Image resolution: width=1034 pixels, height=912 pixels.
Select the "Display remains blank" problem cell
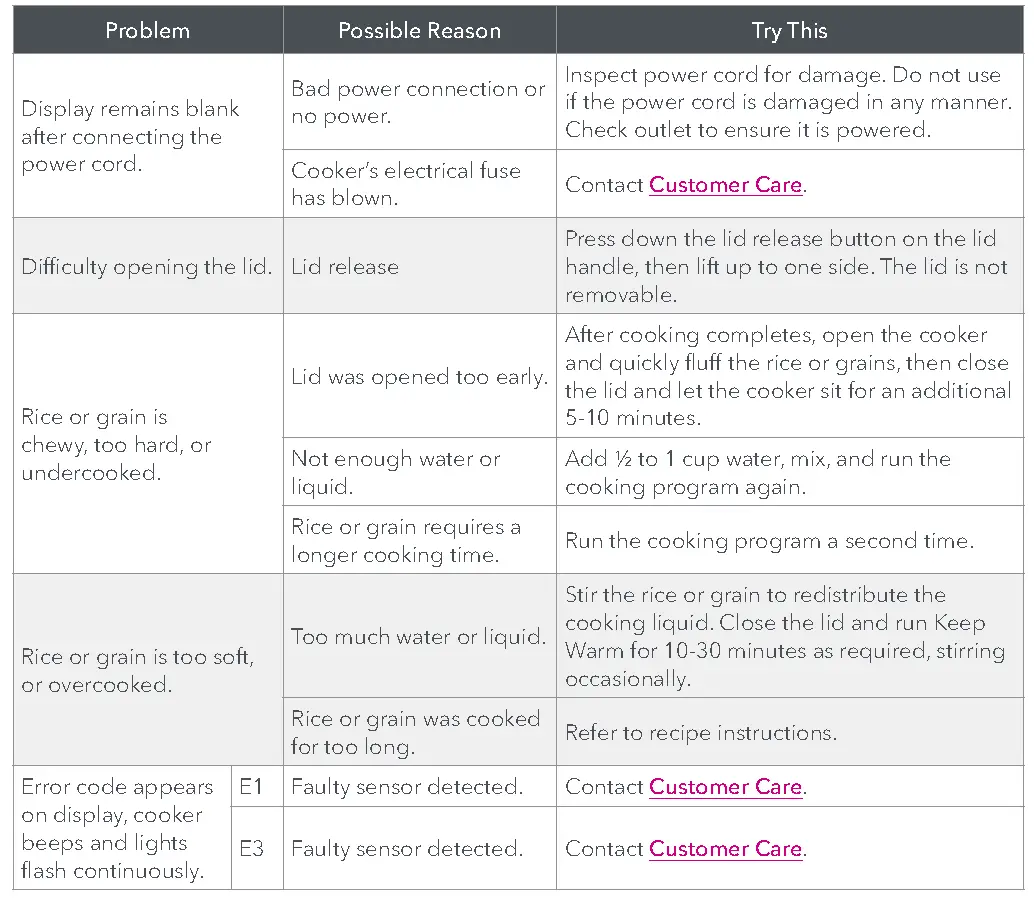pos(130,136)
